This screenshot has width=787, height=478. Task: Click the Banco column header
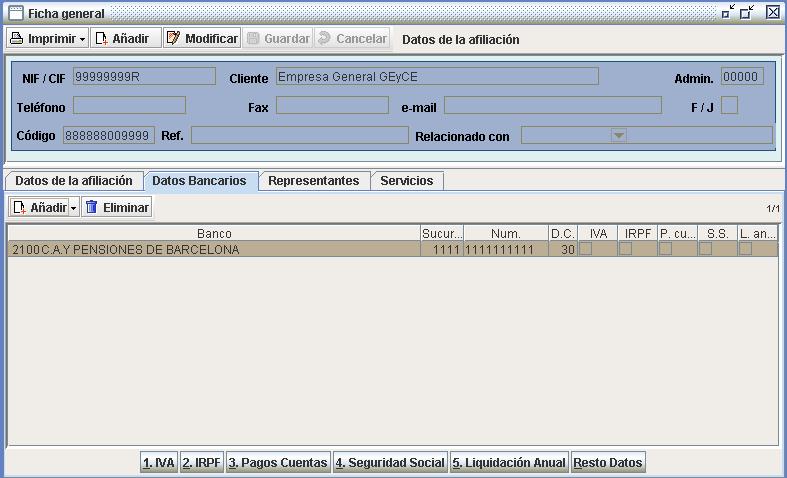click(x=214, y=233)
